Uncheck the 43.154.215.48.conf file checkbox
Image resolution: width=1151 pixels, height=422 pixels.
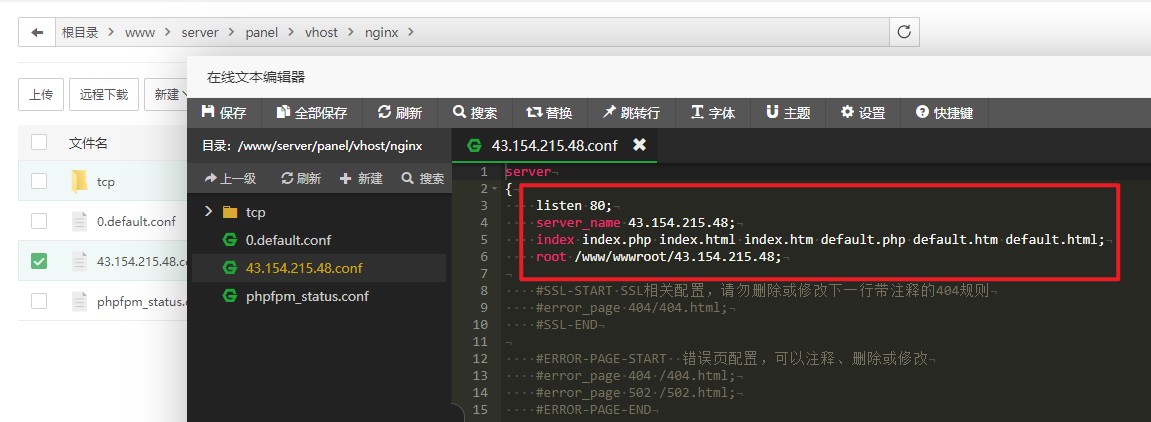point(39,261)
